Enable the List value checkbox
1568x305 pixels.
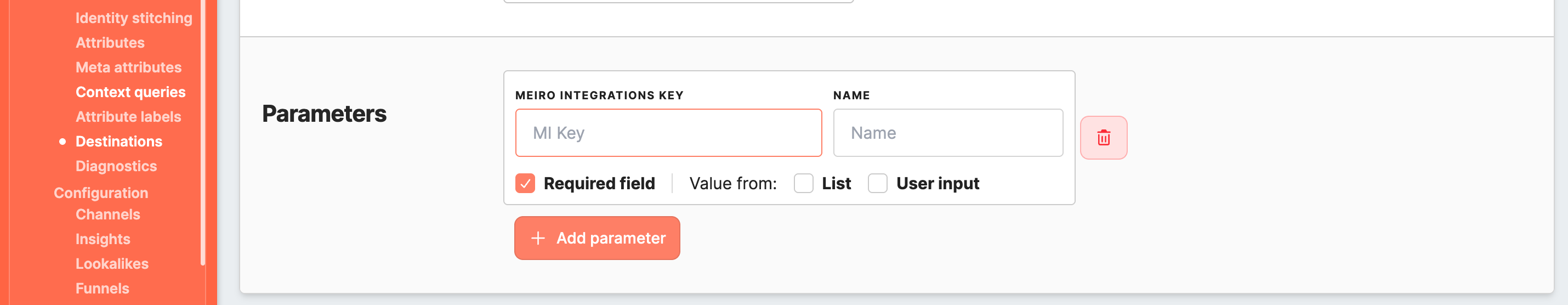click(x=803, y=183)
